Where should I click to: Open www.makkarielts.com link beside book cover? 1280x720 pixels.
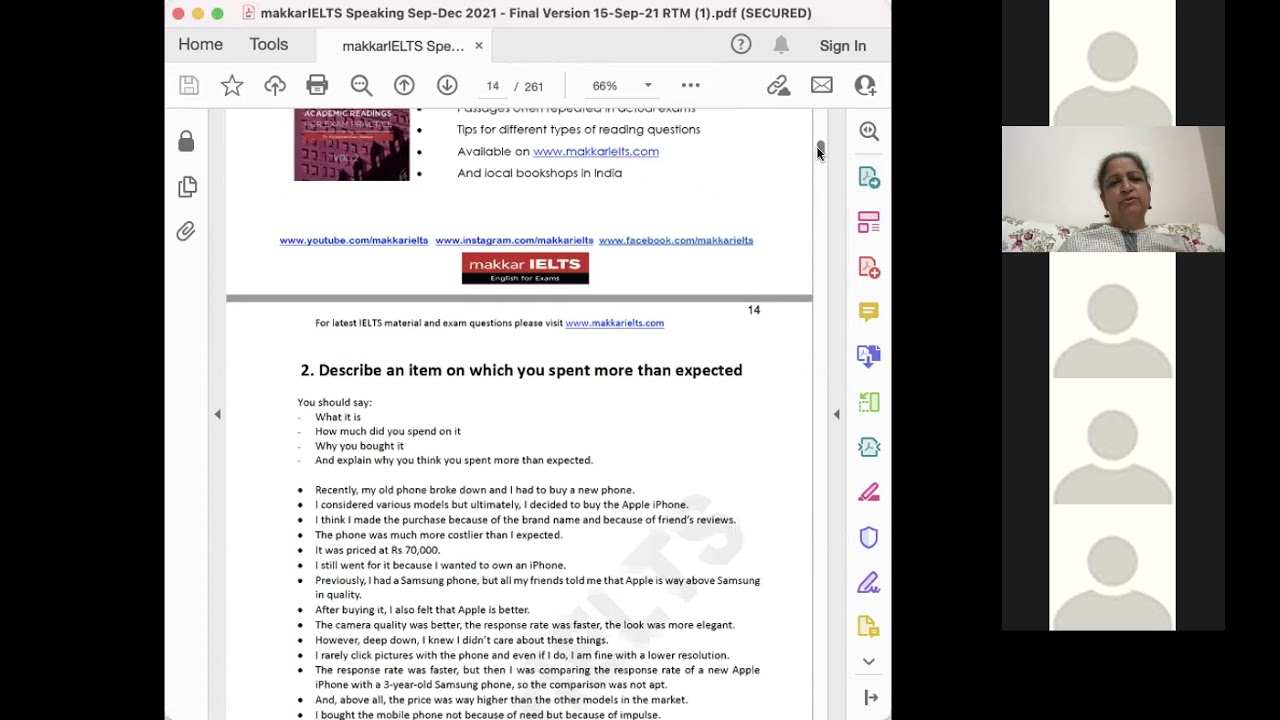(x=596, y=151)
